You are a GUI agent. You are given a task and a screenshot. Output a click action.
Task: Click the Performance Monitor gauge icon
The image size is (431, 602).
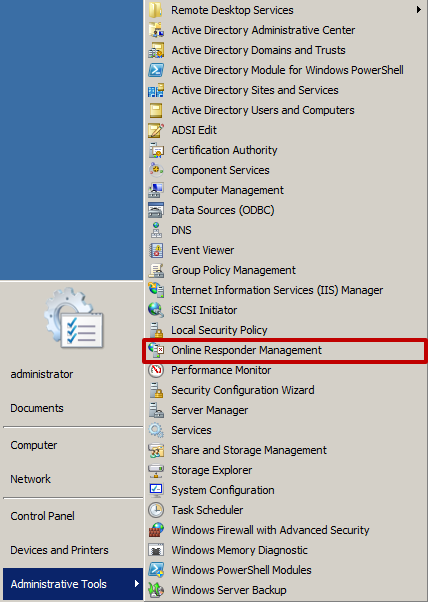pyautogui.click(x=156, y=370)
